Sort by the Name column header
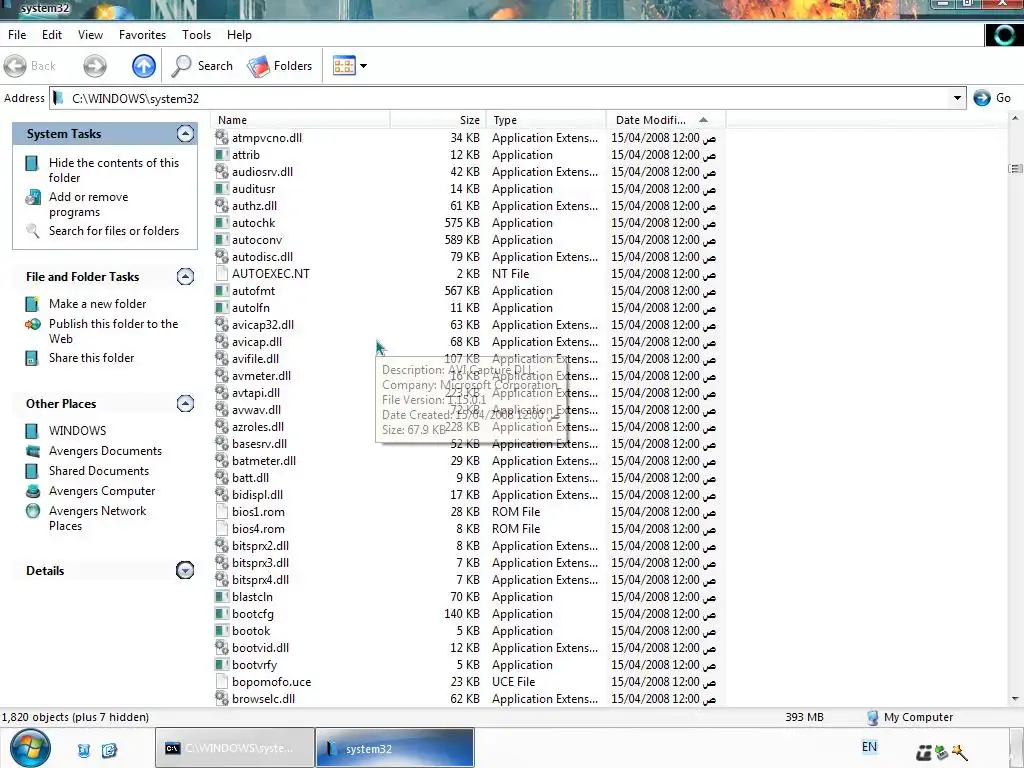Screen dimensions: 1024x768 (302, 120)
